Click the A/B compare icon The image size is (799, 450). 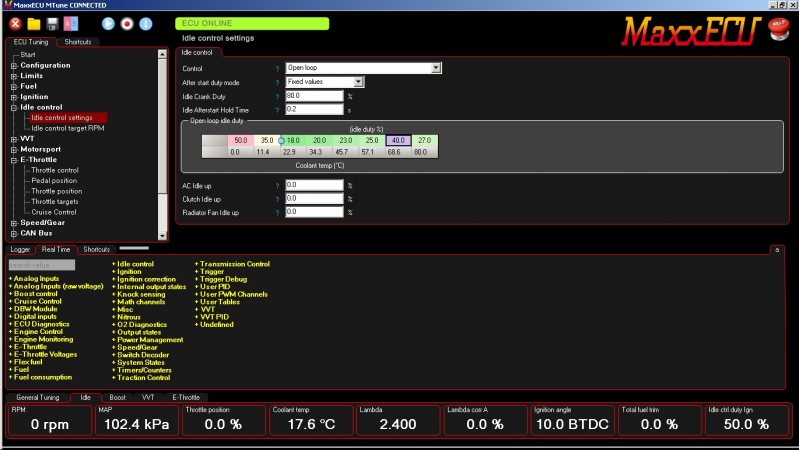pos(70,24)
